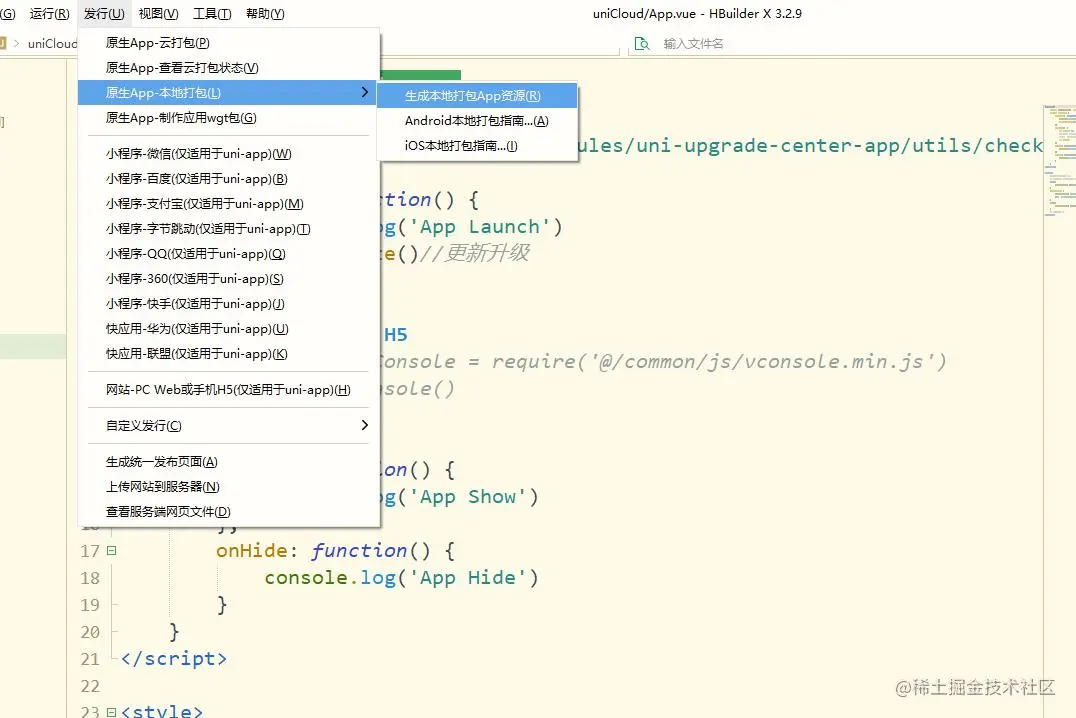
Task: Select 原生App-查看云打包状态(V)
Action: (229, 67)
